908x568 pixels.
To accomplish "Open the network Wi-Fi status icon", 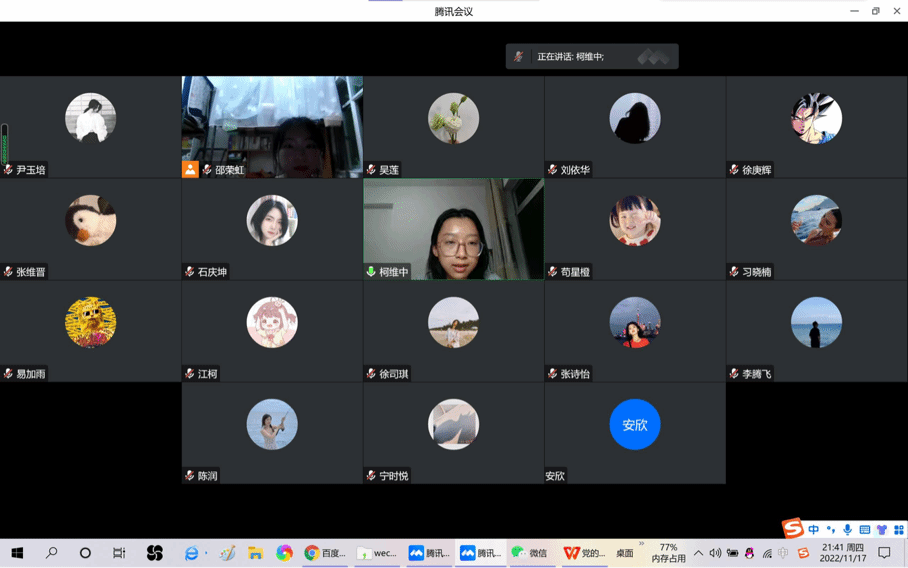I will pos(767,553).
